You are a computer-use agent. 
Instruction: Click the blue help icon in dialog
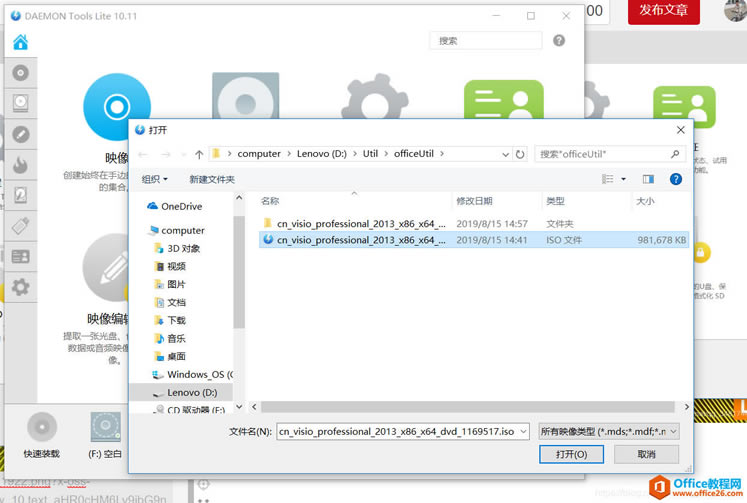(x=676, y=179)
